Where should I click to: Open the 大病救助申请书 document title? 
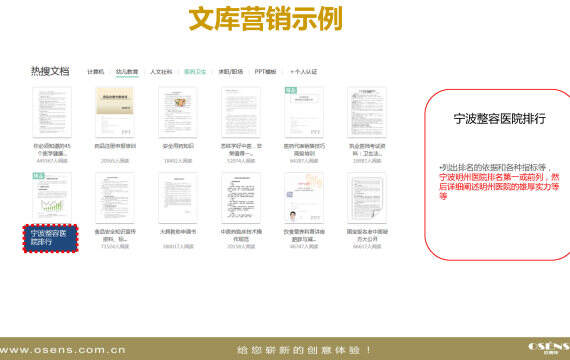pyautogui.click(x=178, y=232)
